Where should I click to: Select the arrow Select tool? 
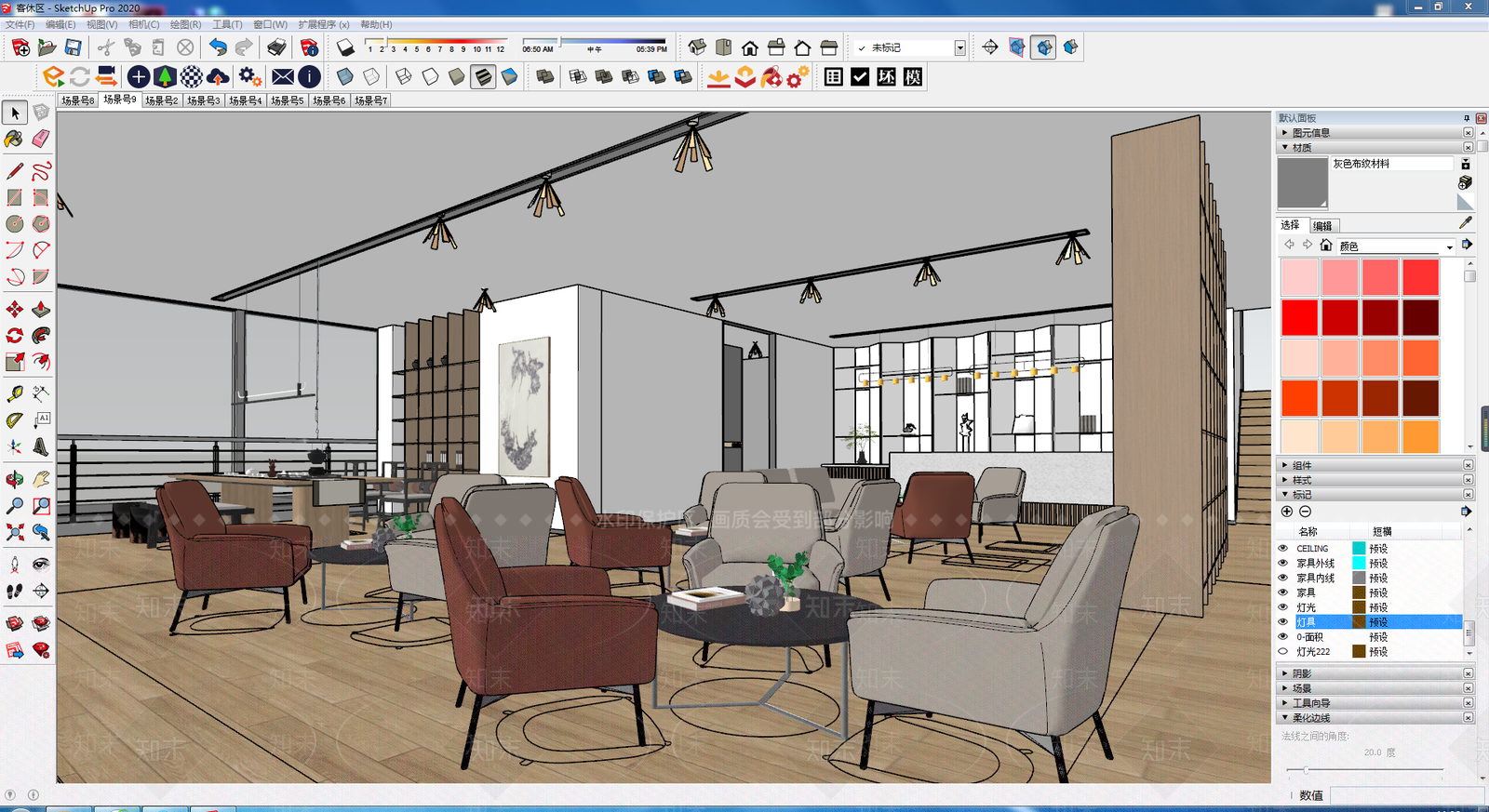click(15, 113)
